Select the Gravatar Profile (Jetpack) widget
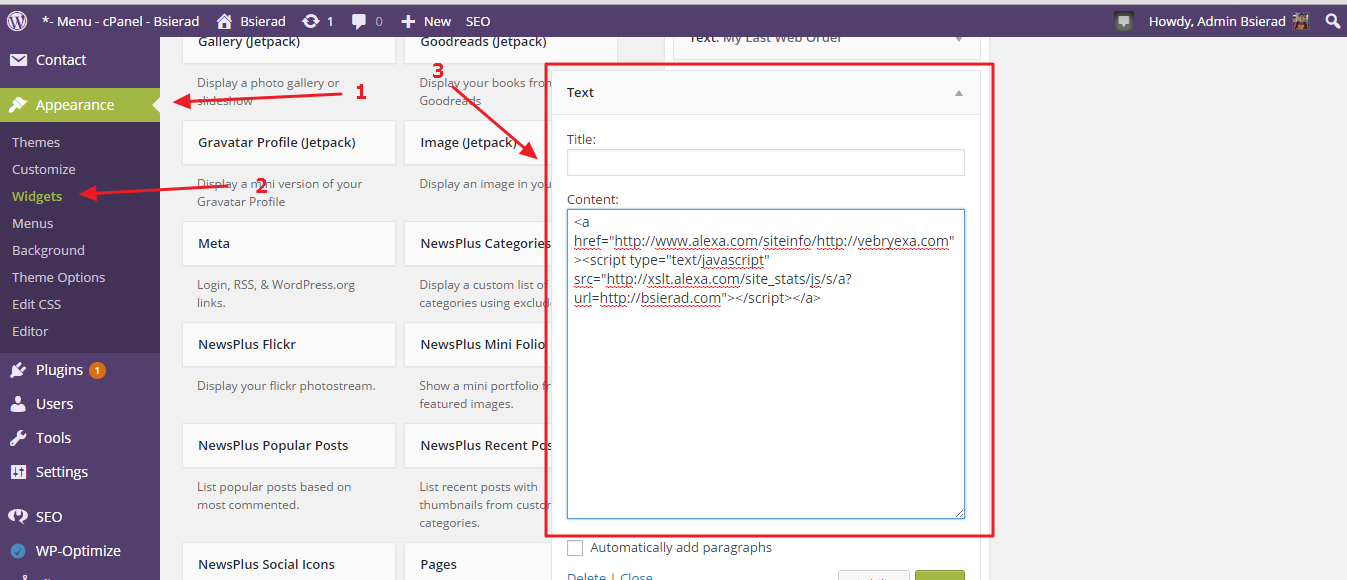The height and width of the screenshot is (580, 1347). (290, 143)
